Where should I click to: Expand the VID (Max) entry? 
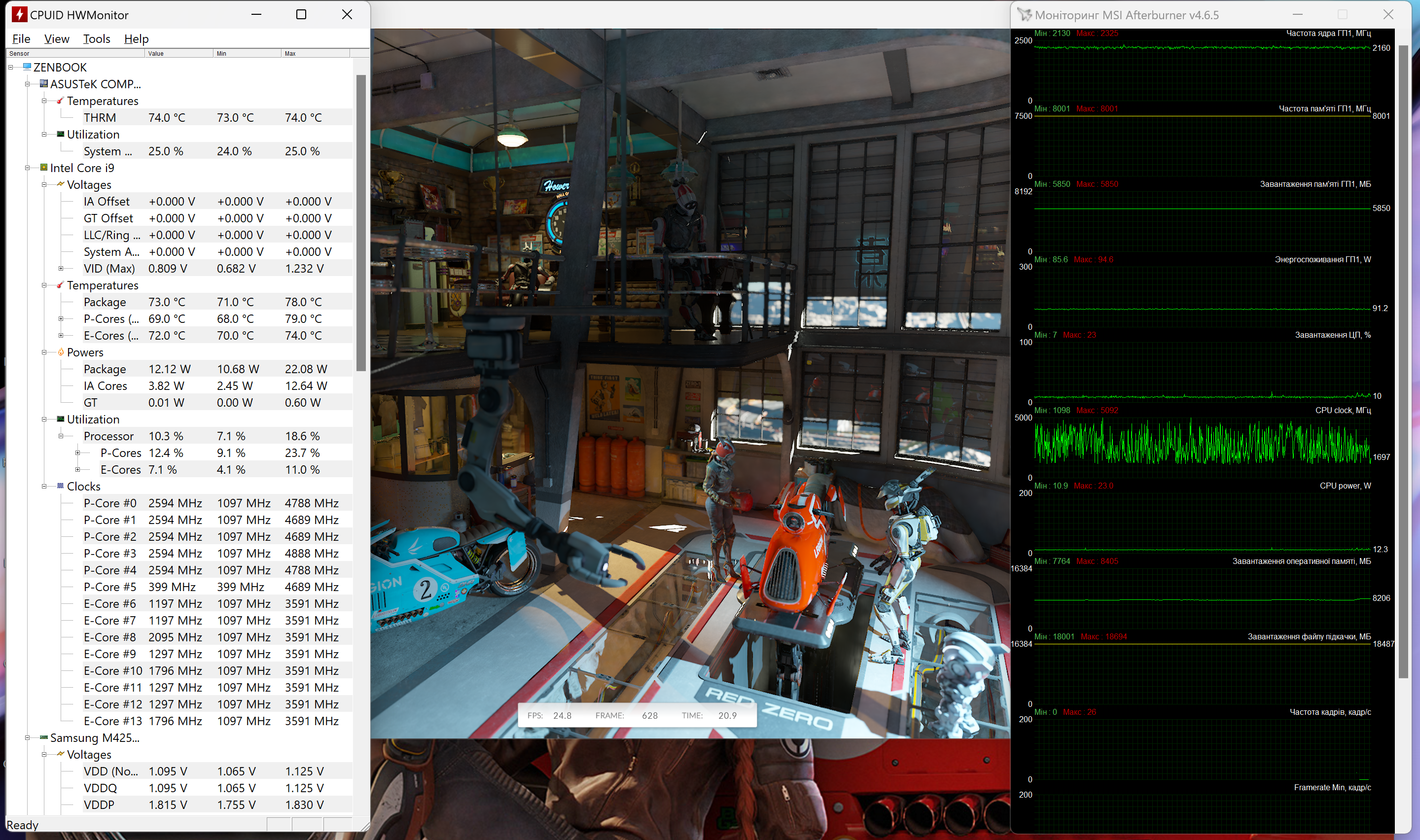(x=61, y=268)
